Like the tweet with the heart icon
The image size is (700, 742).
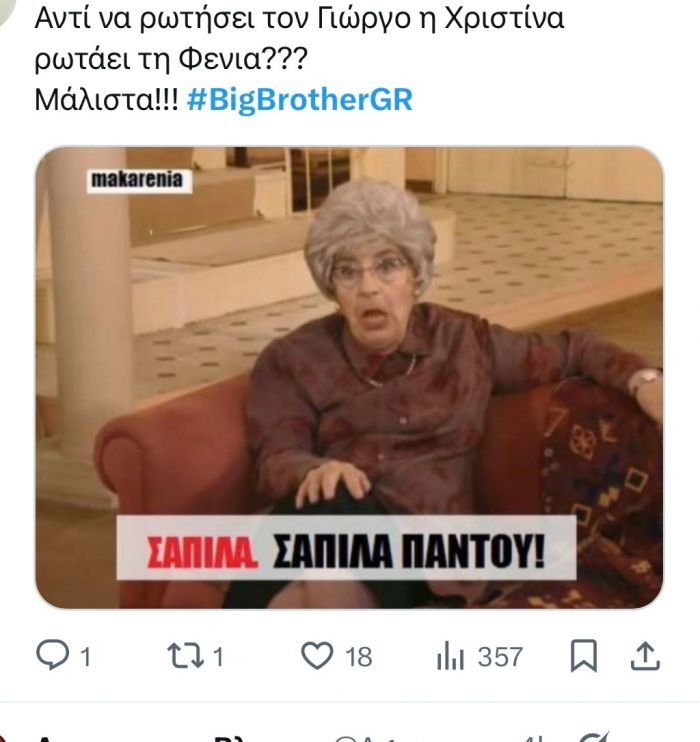tap(317, 656)
